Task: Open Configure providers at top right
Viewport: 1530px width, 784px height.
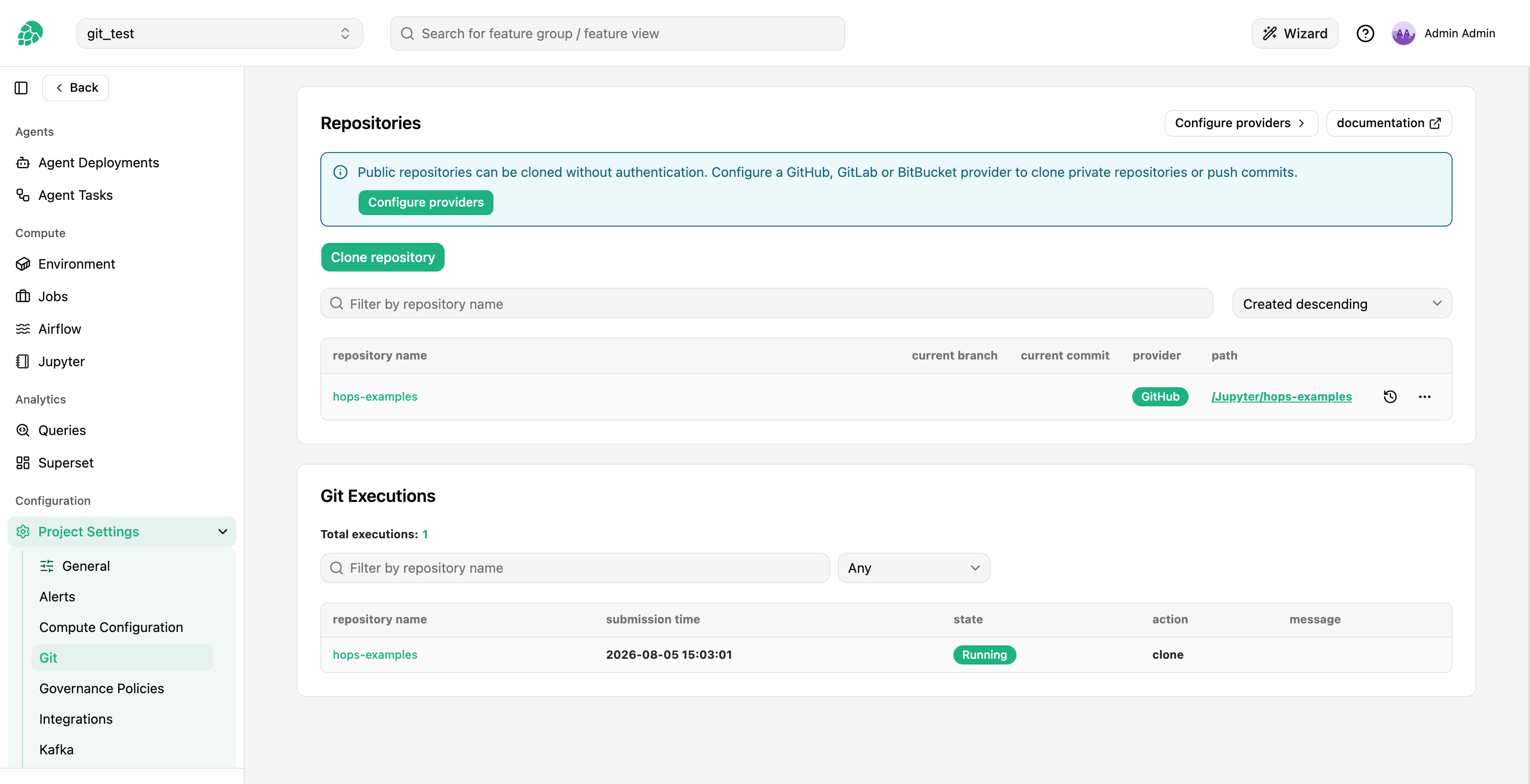Action: coord(1241,123)
